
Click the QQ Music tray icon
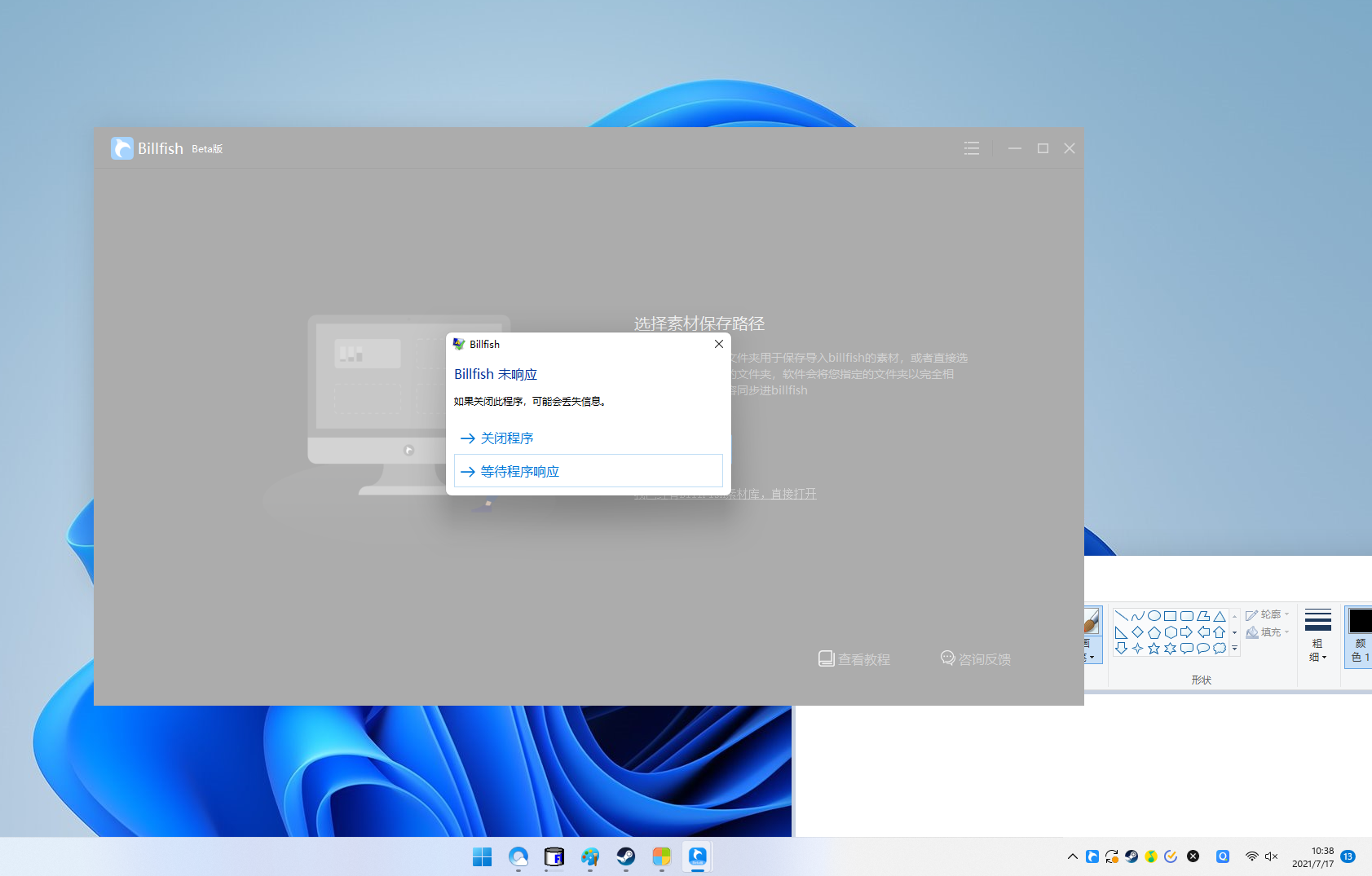(1151, 856)
